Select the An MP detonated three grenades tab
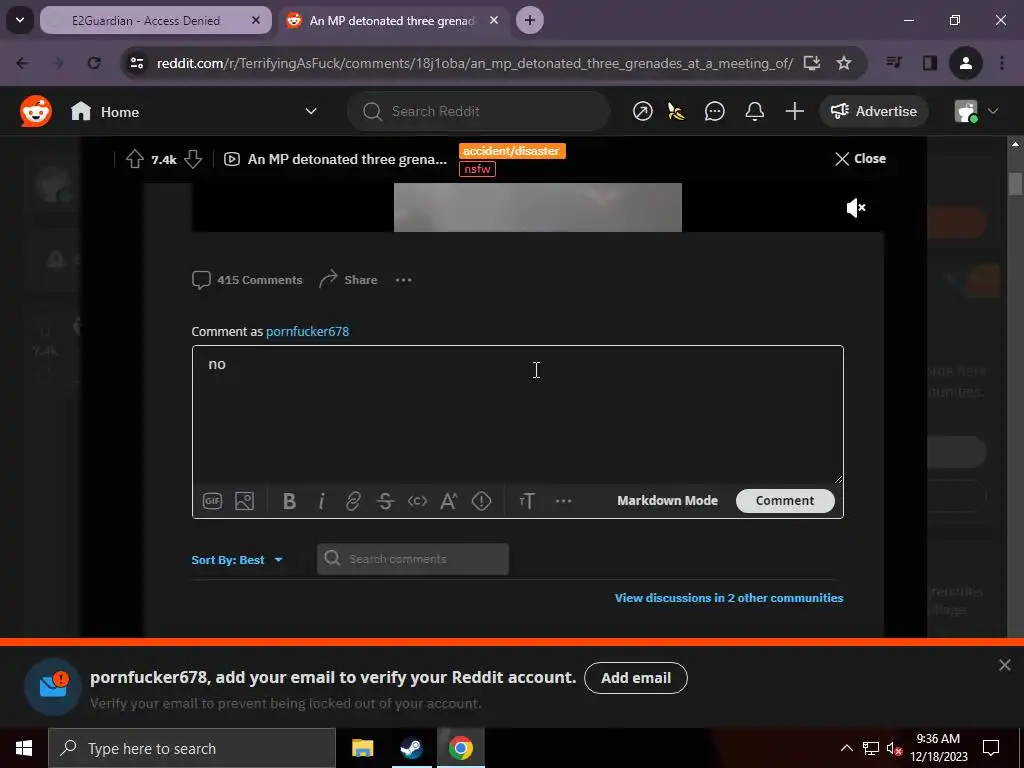This screenshot has height=768, width=1024. click(392, 21)
